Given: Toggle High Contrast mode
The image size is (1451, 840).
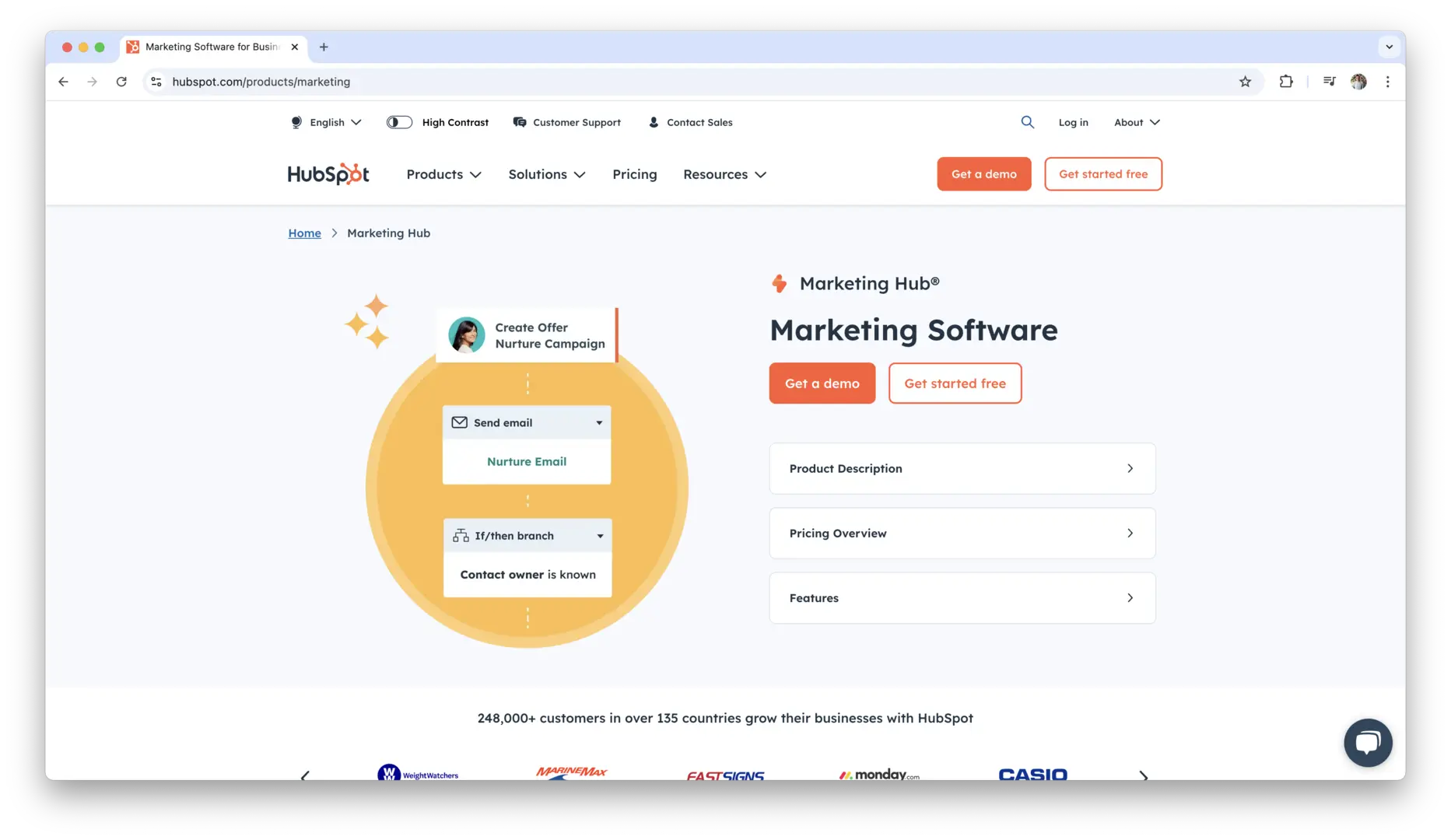Looking at the screenshot, I should tap(399, 122).
